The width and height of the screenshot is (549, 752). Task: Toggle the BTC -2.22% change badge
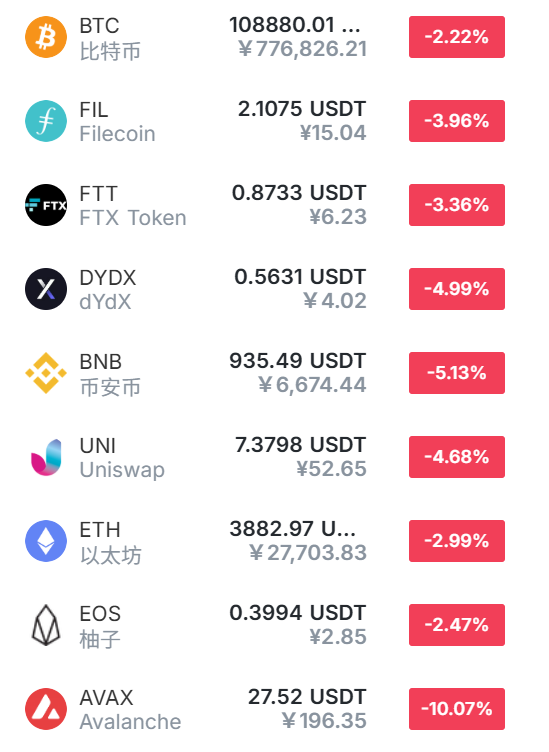point(456,37)
